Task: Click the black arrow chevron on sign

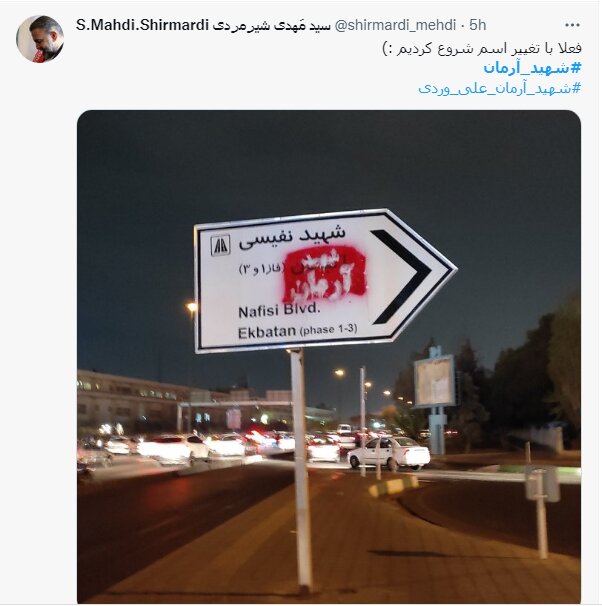Action: click(401, 277)
